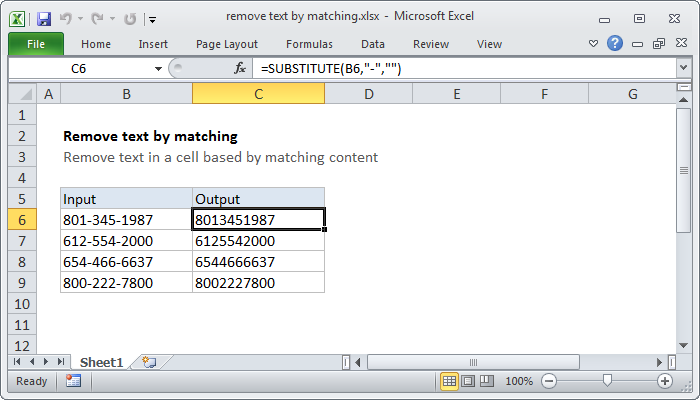Click the zoom slider handle
This screenshot has height=400, width=700.
[x=606, y=381]
